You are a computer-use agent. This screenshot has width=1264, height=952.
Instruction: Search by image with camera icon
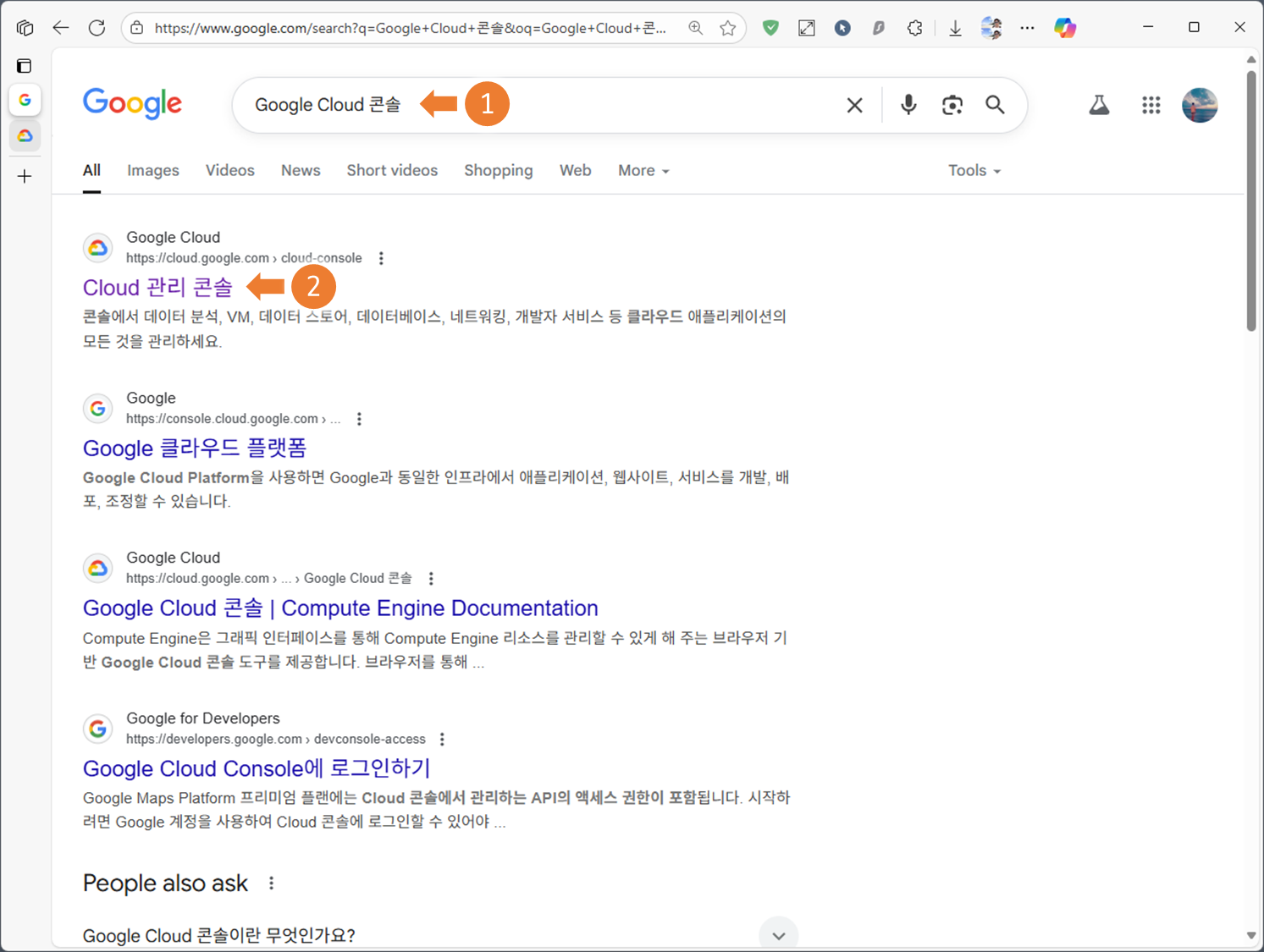[952, 105]
